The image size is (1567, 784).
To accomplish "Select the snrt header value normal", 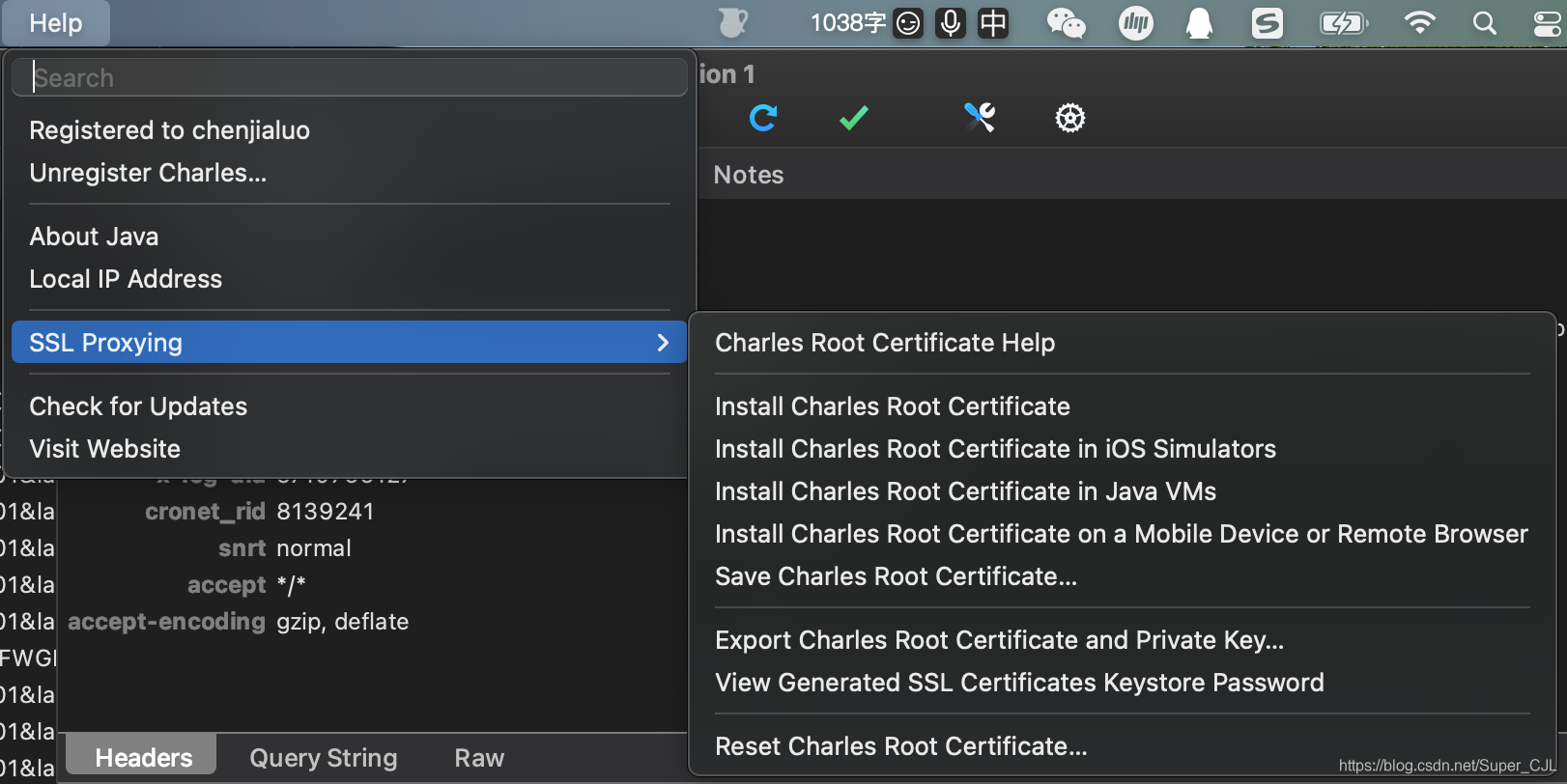I will coord(314,548).
